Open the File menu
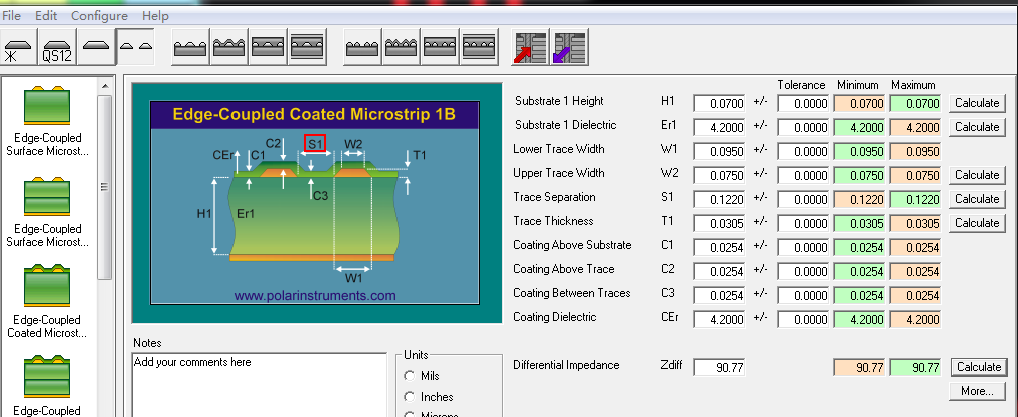Screen dimensions: 1018x417 click(12, 16)
